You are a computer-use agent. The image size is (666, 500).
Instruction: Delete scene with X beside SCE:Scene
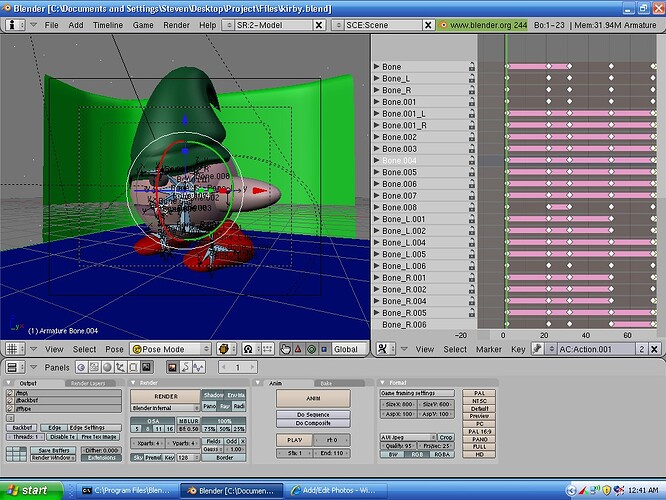tap(428, 25)
